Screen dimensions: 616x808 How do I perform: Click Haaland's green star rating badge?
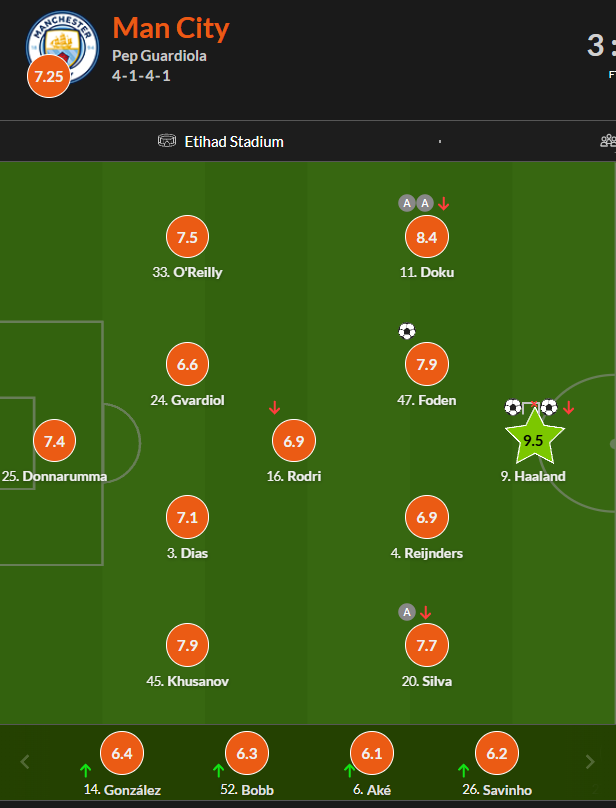tap(533, 439)
